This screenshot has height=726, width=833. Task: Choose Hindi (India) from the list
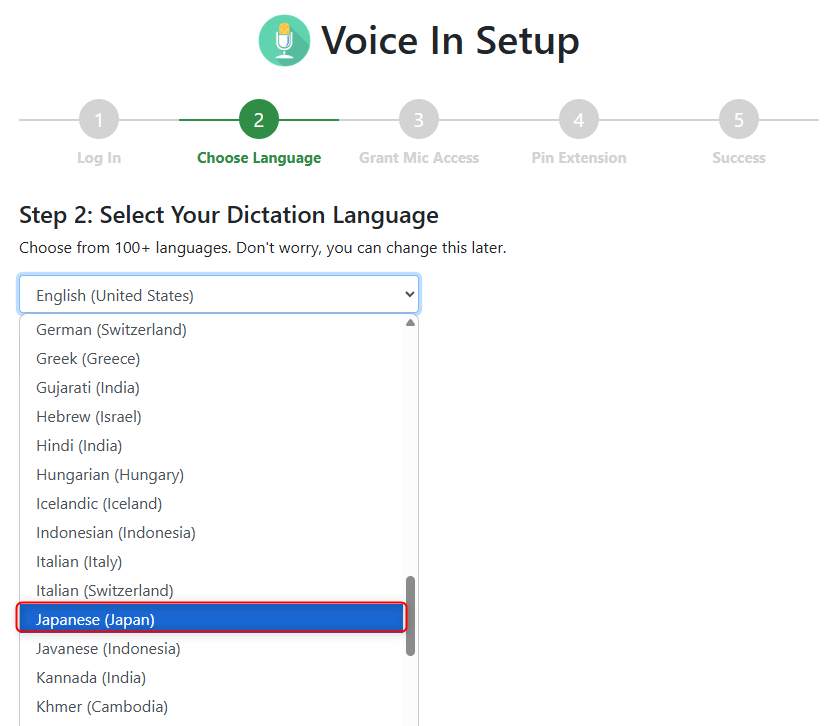pos(212,446)
